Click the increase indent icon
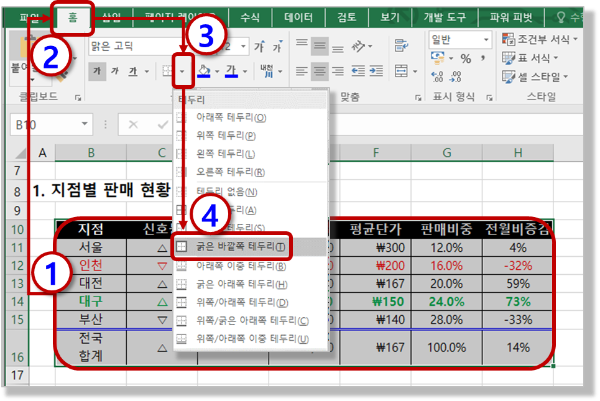 coord(376,71)
